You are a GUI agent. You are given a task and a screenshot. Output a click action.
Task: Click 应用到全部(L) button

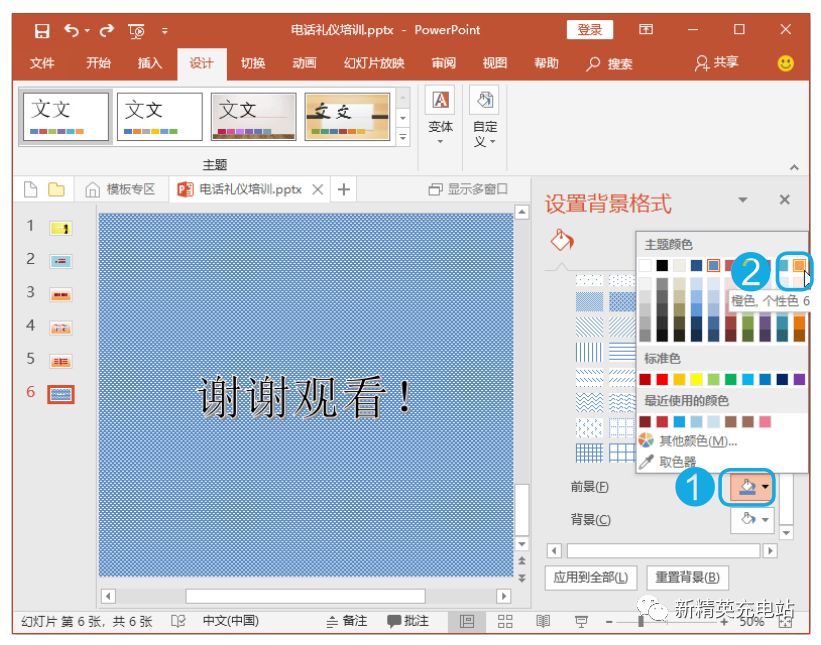pos(591,577)
